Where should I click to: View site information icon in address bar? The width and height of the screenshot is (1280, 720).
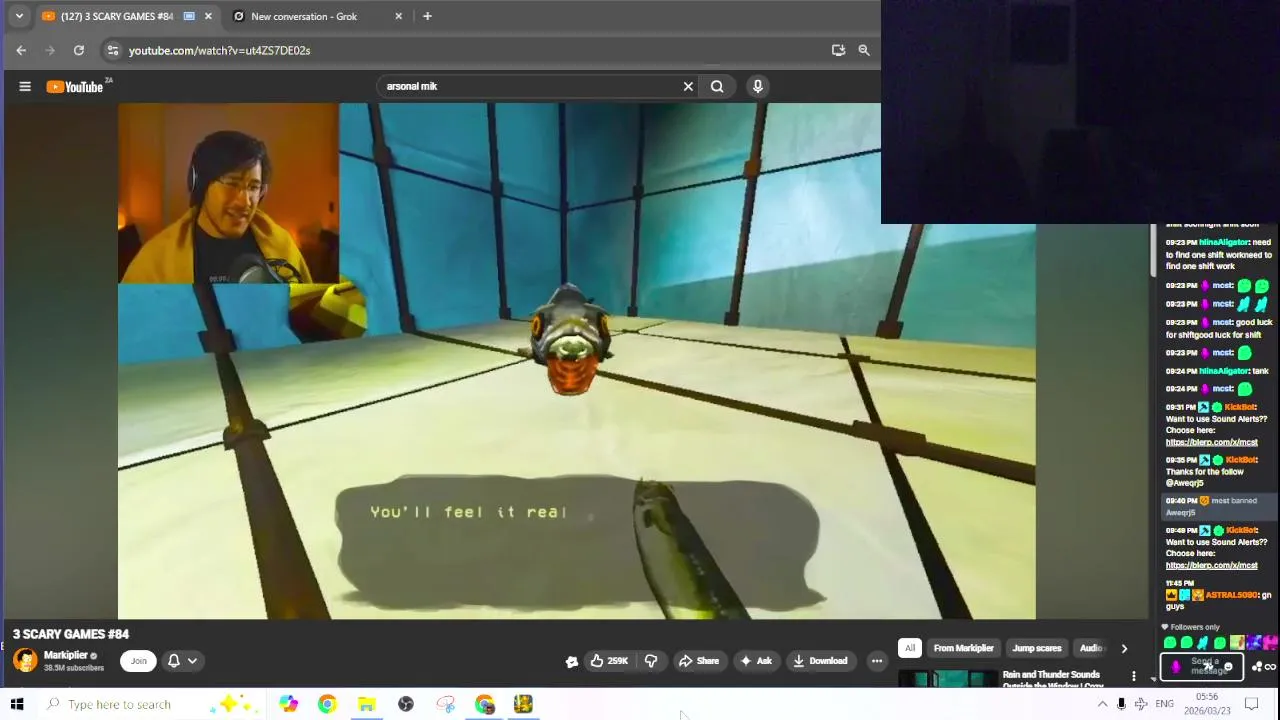[x=113, y=50]
